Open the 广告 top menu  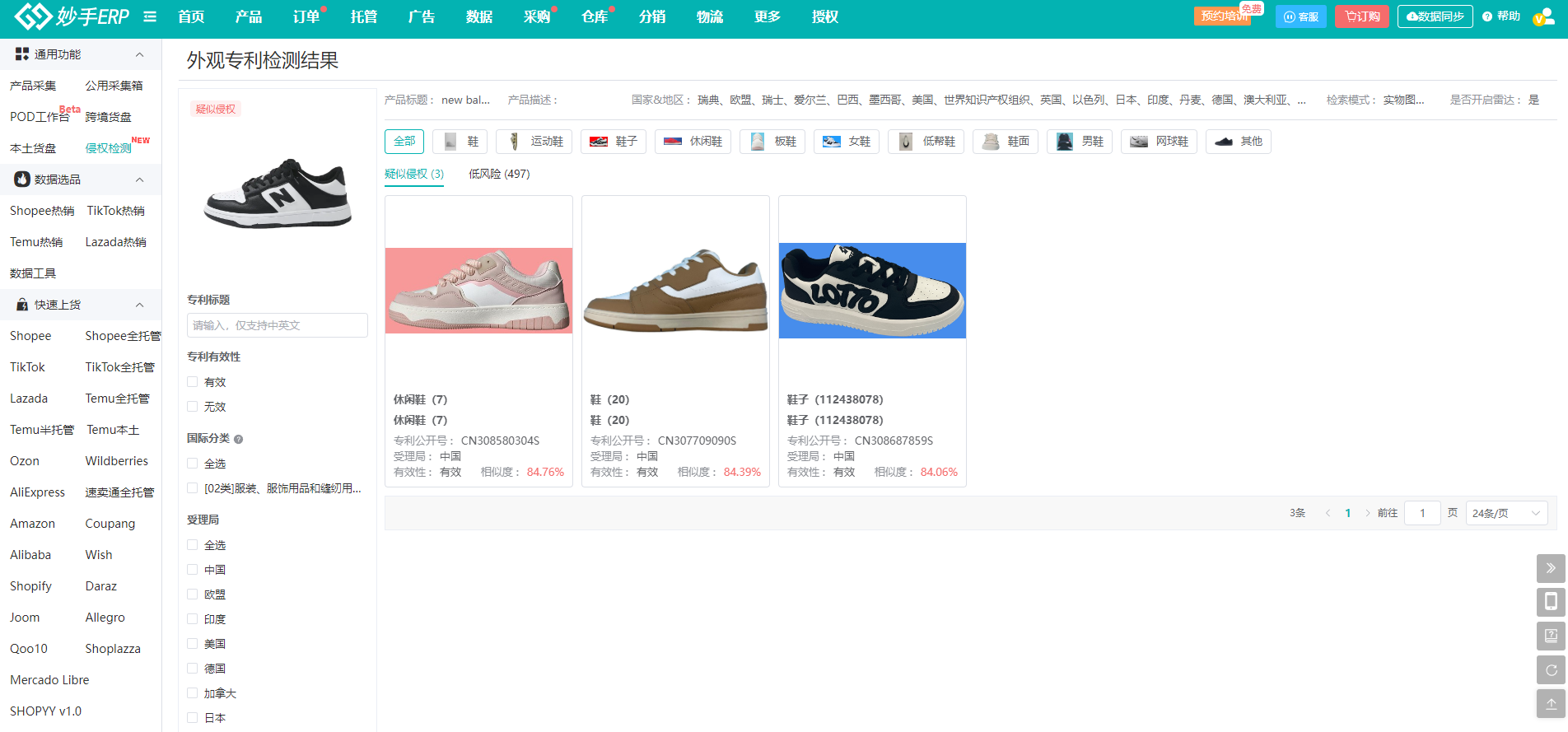coord(422,16)
